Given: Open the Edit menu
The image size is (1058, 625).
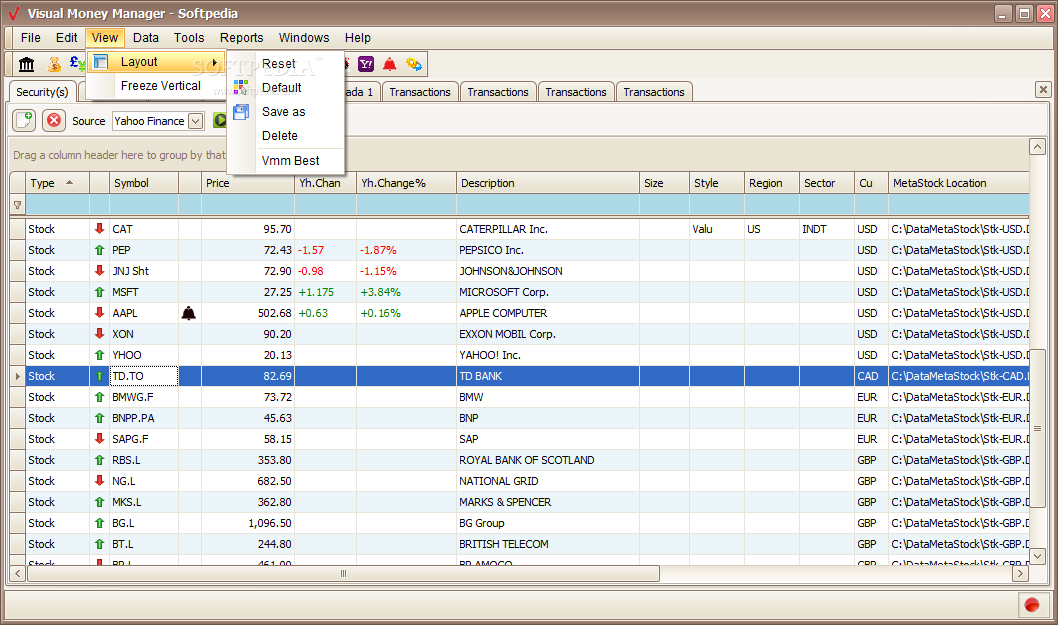Looking at the screenshot, I should pyautogui.click(x=66, y=38).
